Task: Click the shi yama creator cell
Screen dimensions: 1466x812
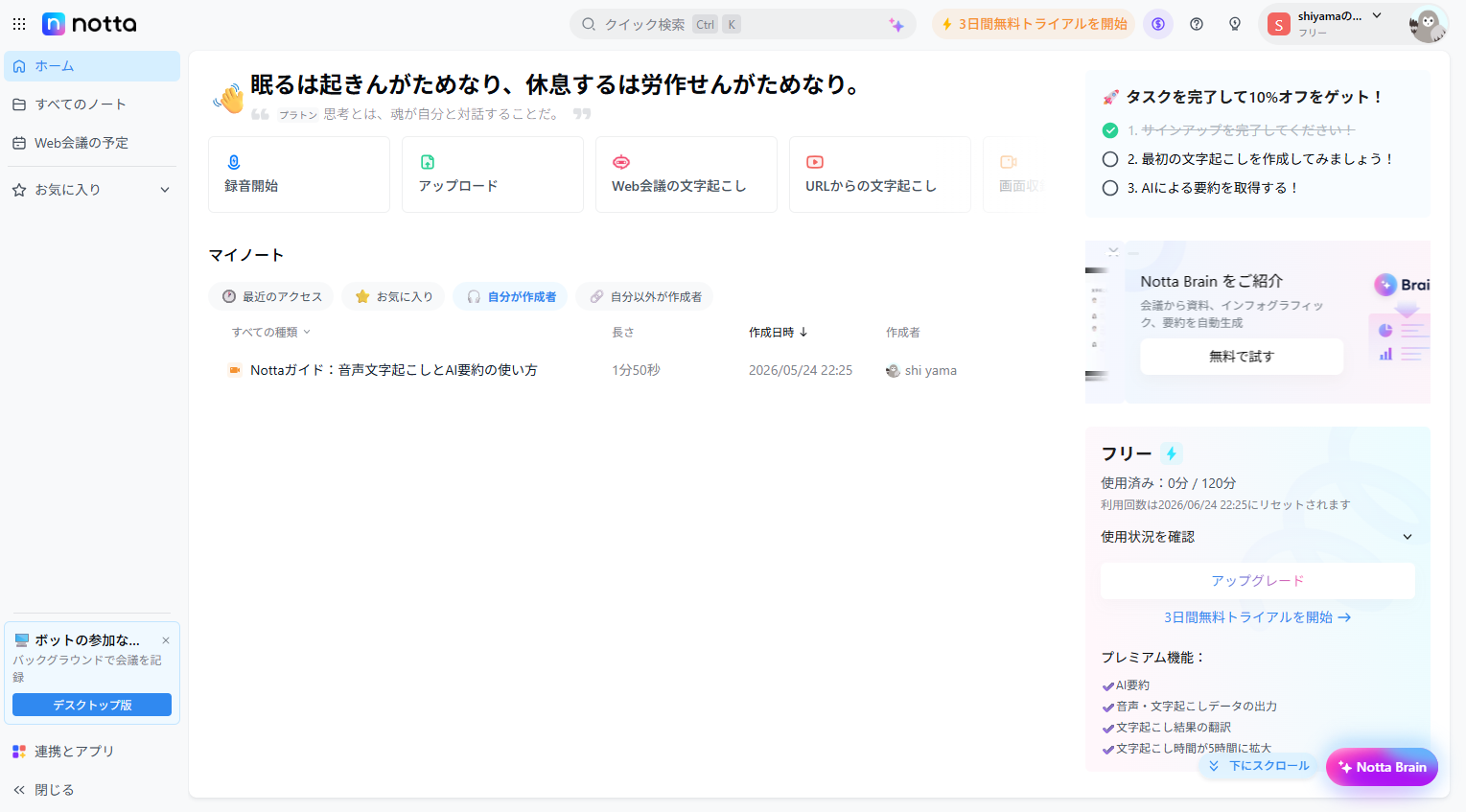Action: [x=921, y=370]
